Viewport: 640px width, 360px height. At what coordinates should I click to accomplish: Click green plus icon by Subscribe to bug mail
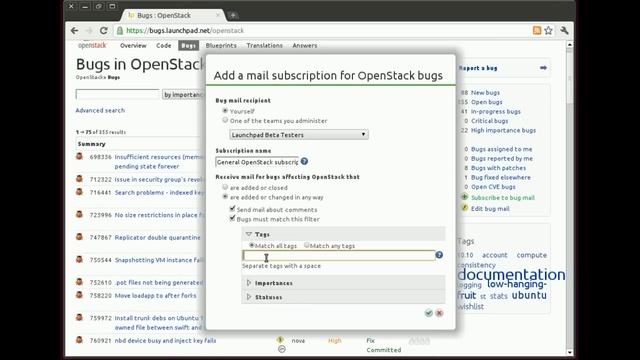[464, 197]
